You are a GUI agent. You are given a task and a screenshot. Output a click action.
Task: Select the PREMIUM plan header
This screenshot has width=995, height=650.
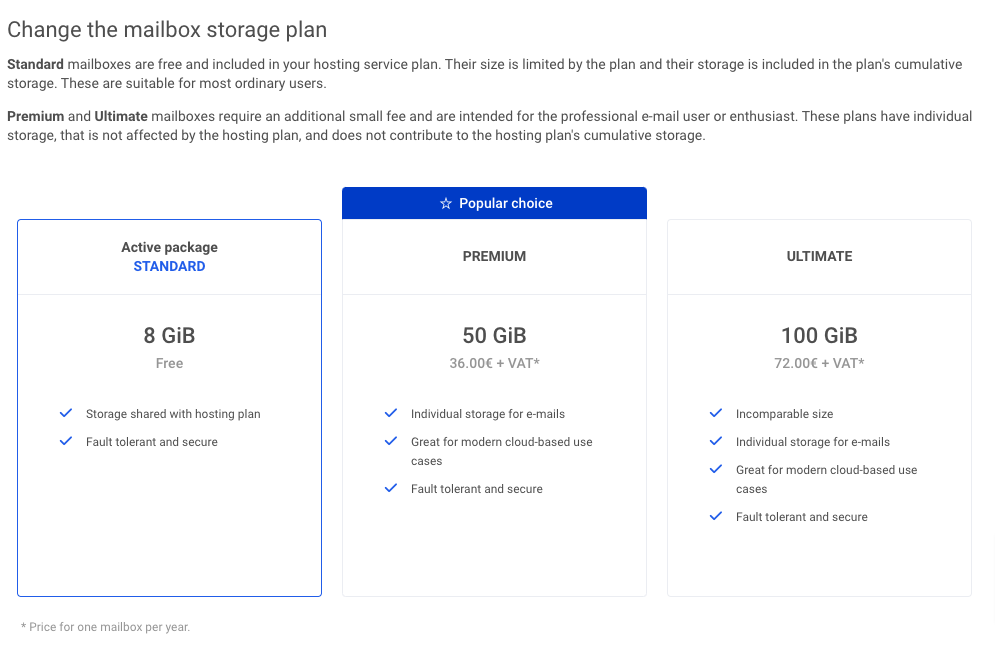tap(494, 256)
